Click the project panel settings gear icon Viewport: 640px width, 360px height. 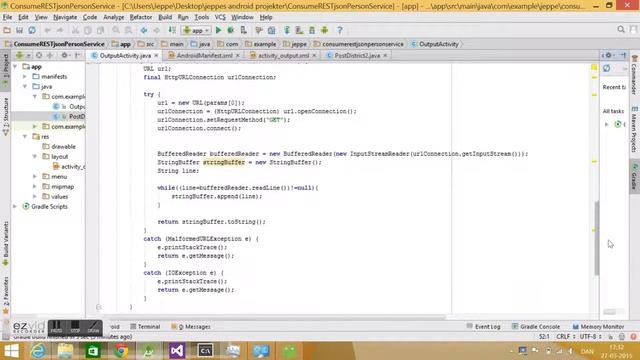pos(64,55)
